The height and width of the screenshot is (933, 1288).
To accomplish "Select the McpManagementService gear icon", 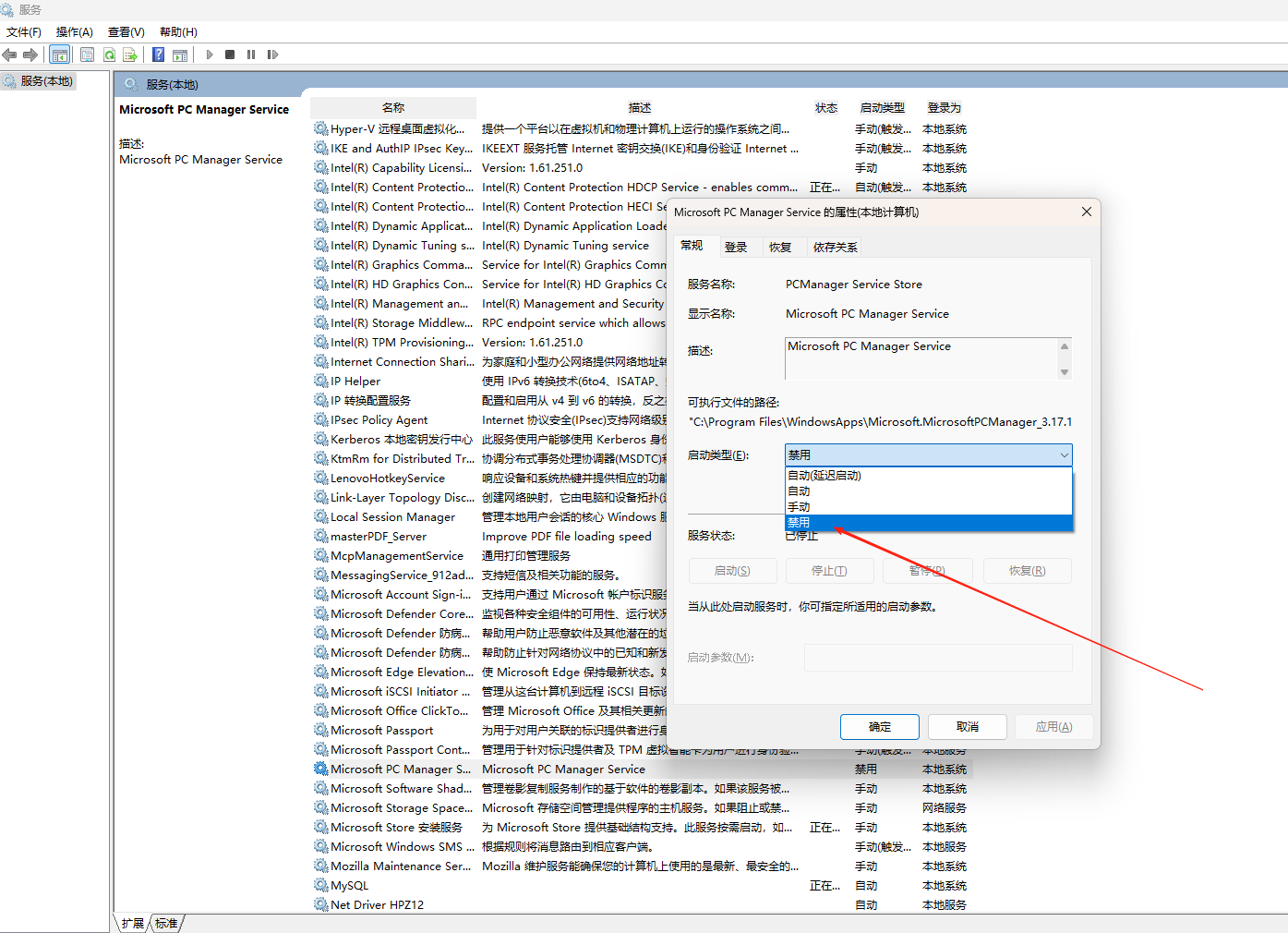I will pyautogui.click(x=320, y=555).
